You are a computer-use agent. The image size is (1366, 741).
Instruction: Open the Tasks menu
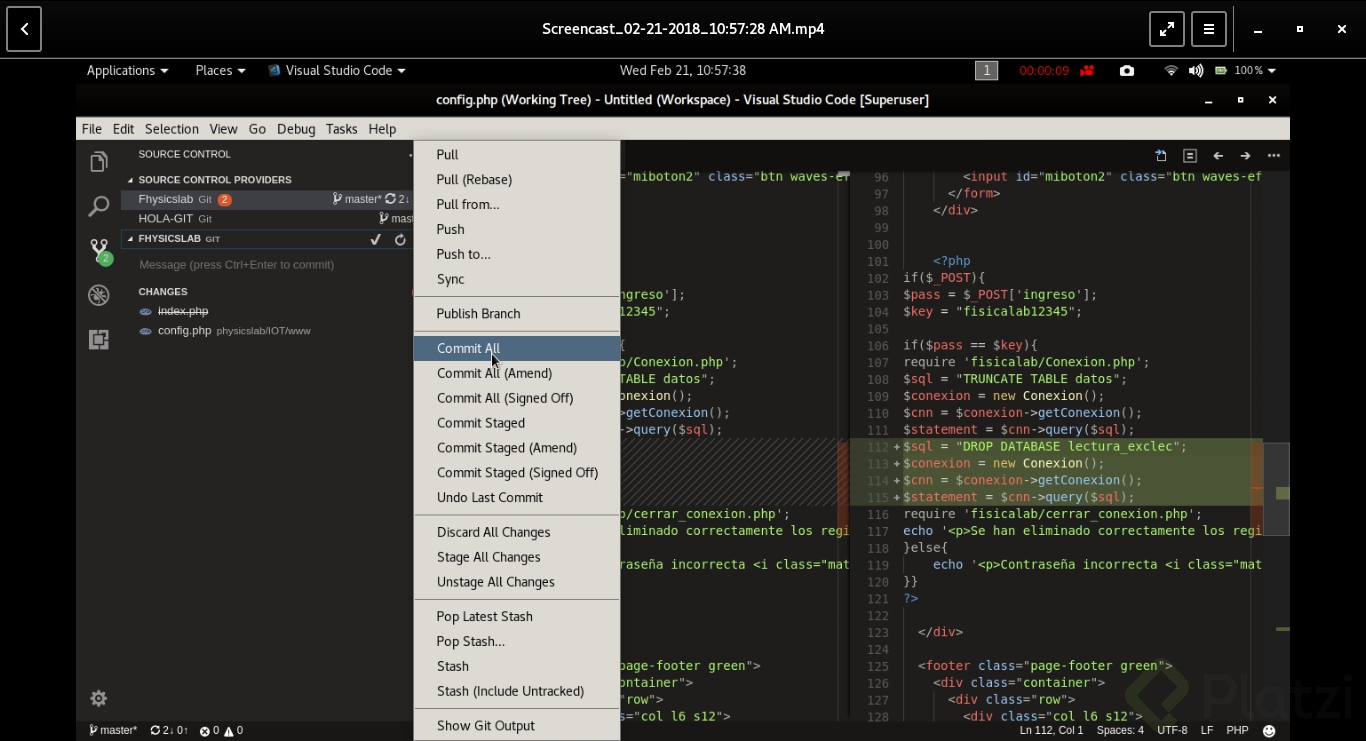coord(342,129)
